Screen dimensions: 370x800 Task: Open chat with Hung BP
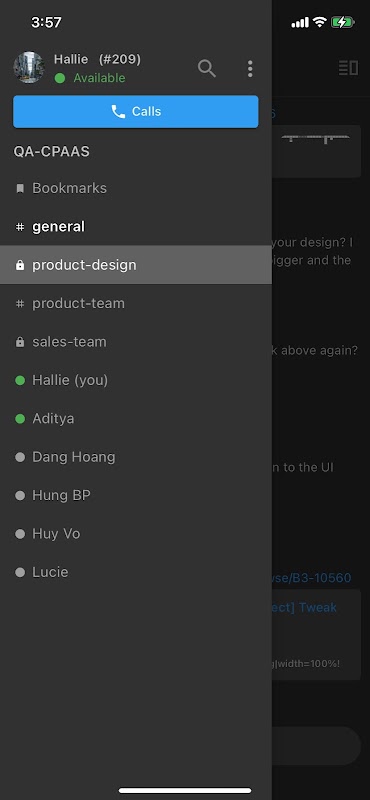[136, 495]
